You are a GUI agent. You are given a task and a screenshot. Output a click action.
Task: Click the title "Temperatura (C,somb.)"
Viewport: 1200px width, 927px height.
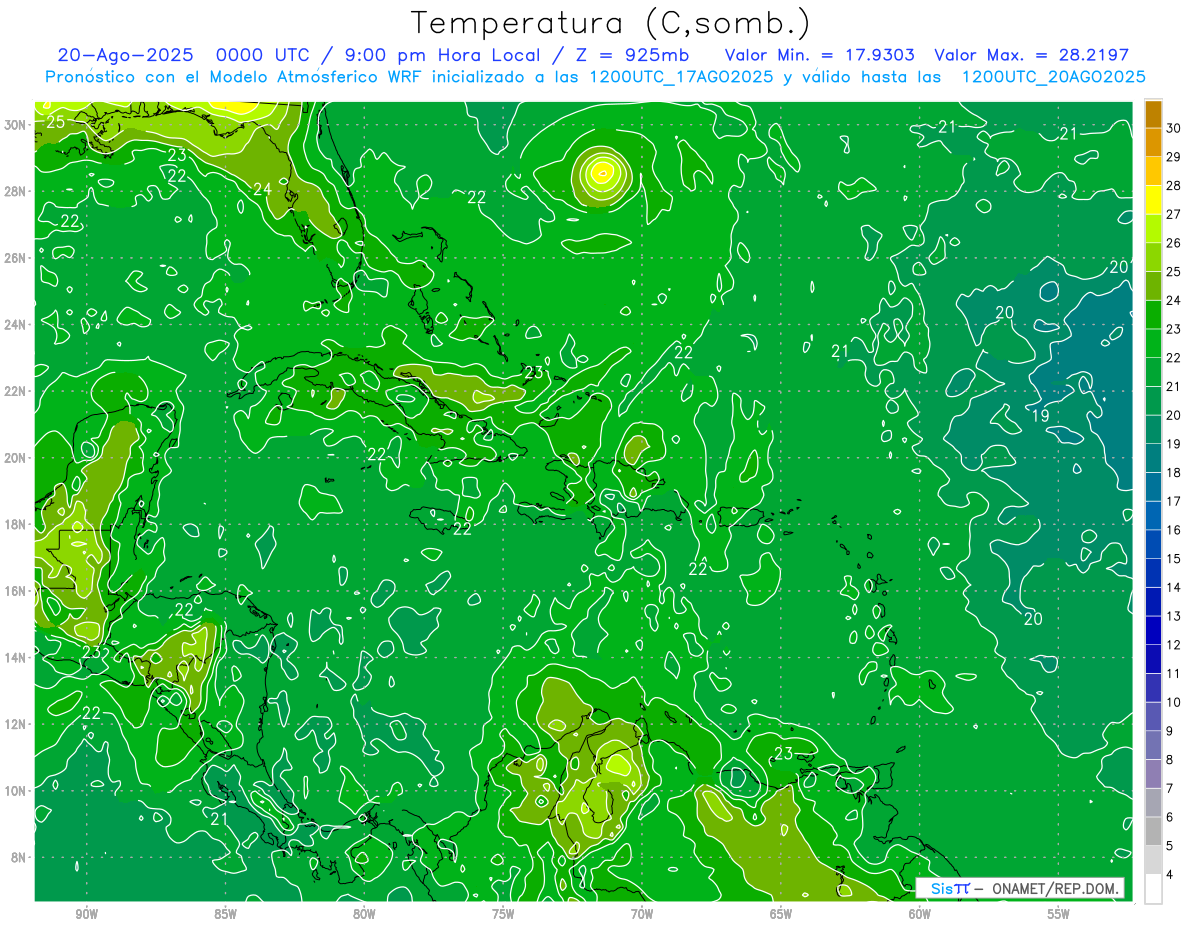[x=610, y=23]
